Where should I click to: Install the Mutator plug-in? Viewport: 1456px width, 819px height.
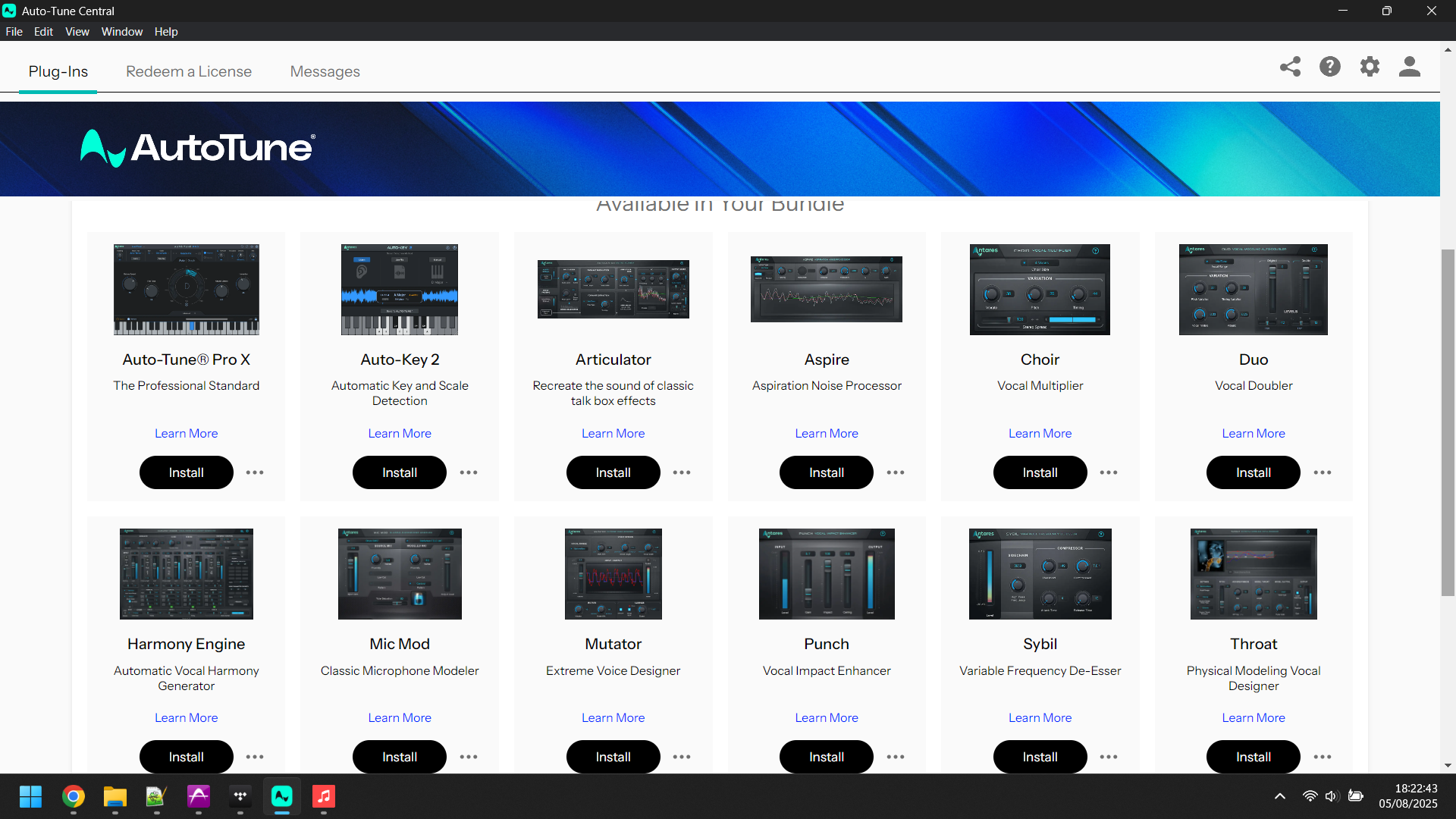[613, 757]
